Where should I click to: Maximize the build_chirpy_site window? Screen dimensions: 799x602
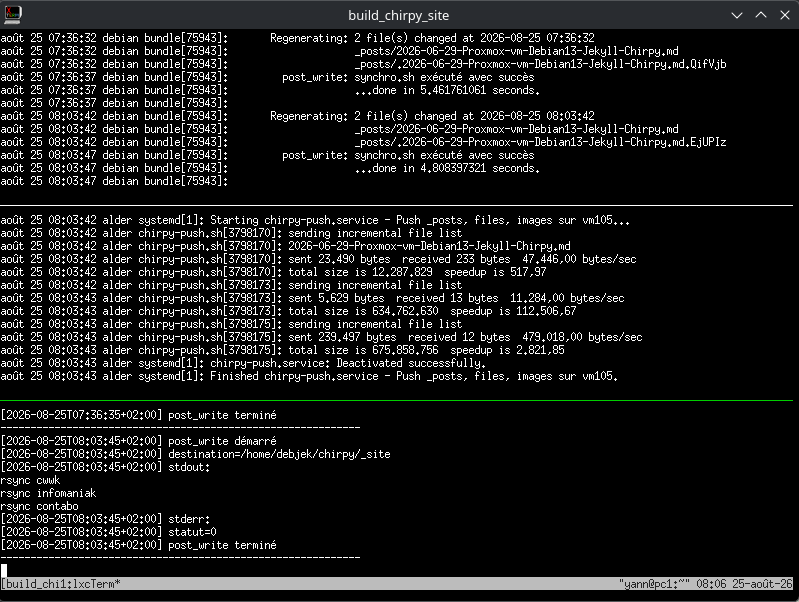761,15
